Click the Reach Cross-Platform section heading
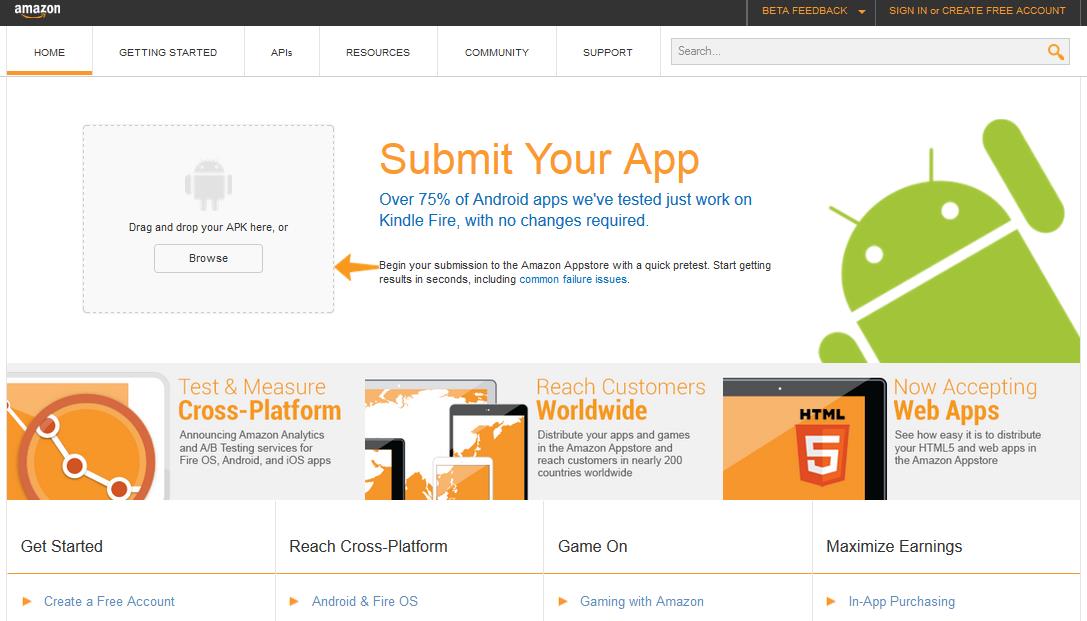Viewport: 1087px width, 621px height. click(x=368, y=546)
